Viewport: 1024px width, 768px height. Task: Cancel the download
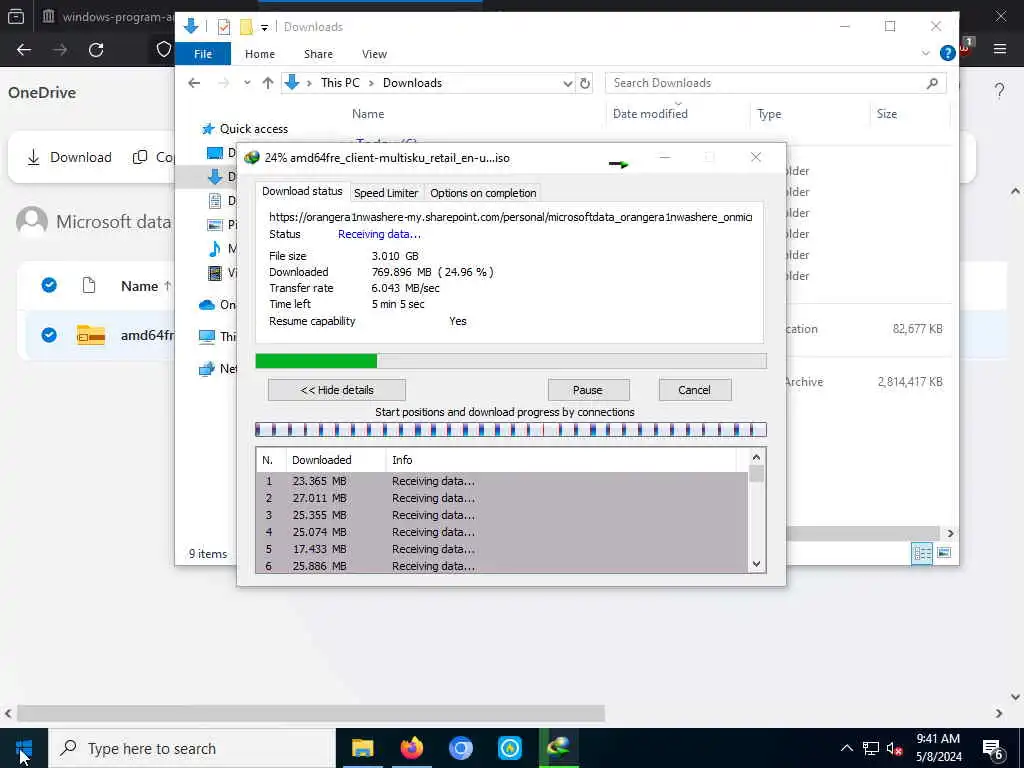[694, 390]
